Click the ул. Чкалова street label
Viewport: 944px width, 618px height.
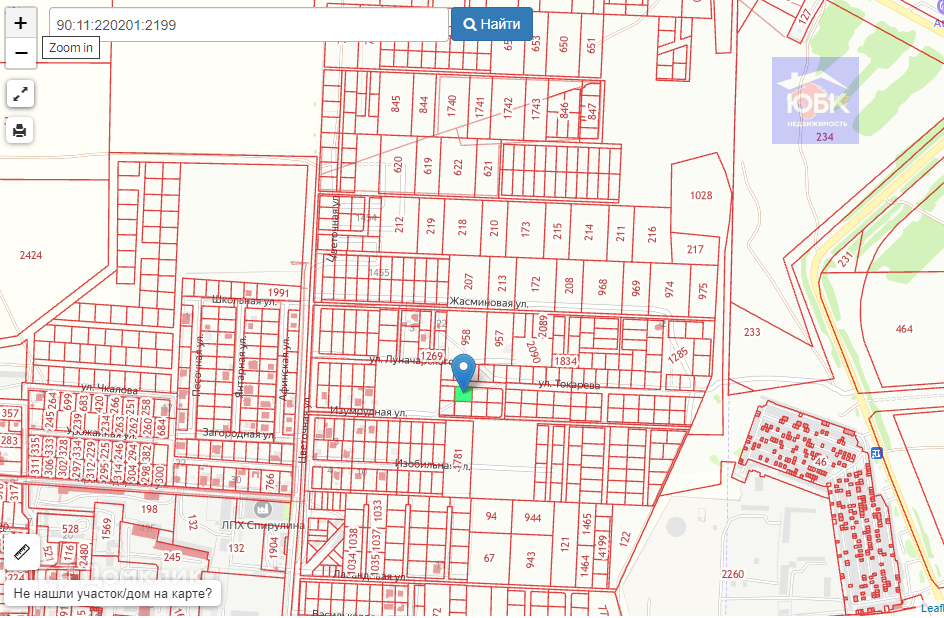click(x=110, y=389)
